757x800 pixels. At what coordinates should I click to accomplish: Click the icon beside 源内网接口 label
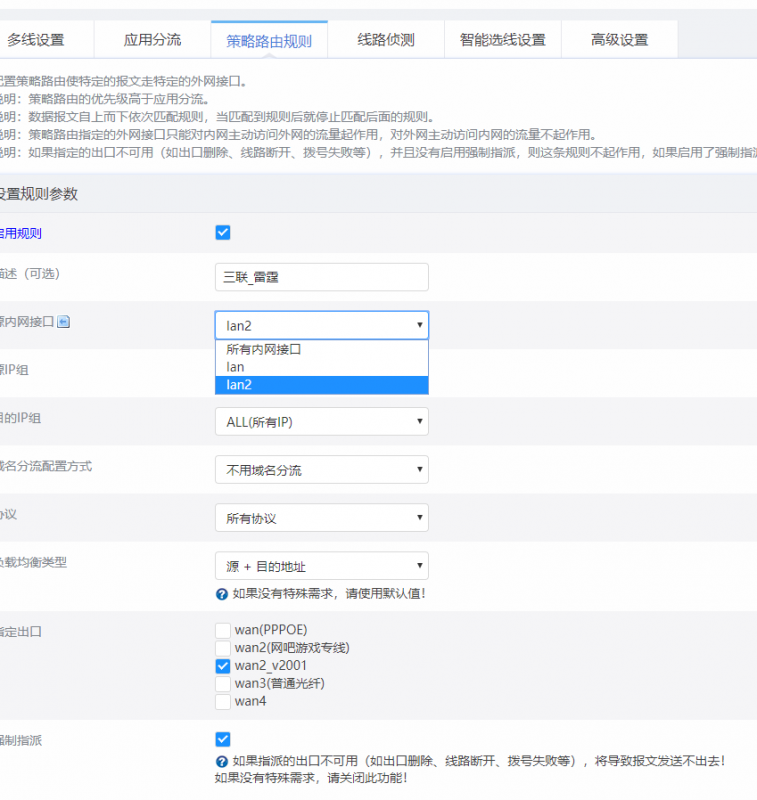pyautogui.click(x=63, y=322)
